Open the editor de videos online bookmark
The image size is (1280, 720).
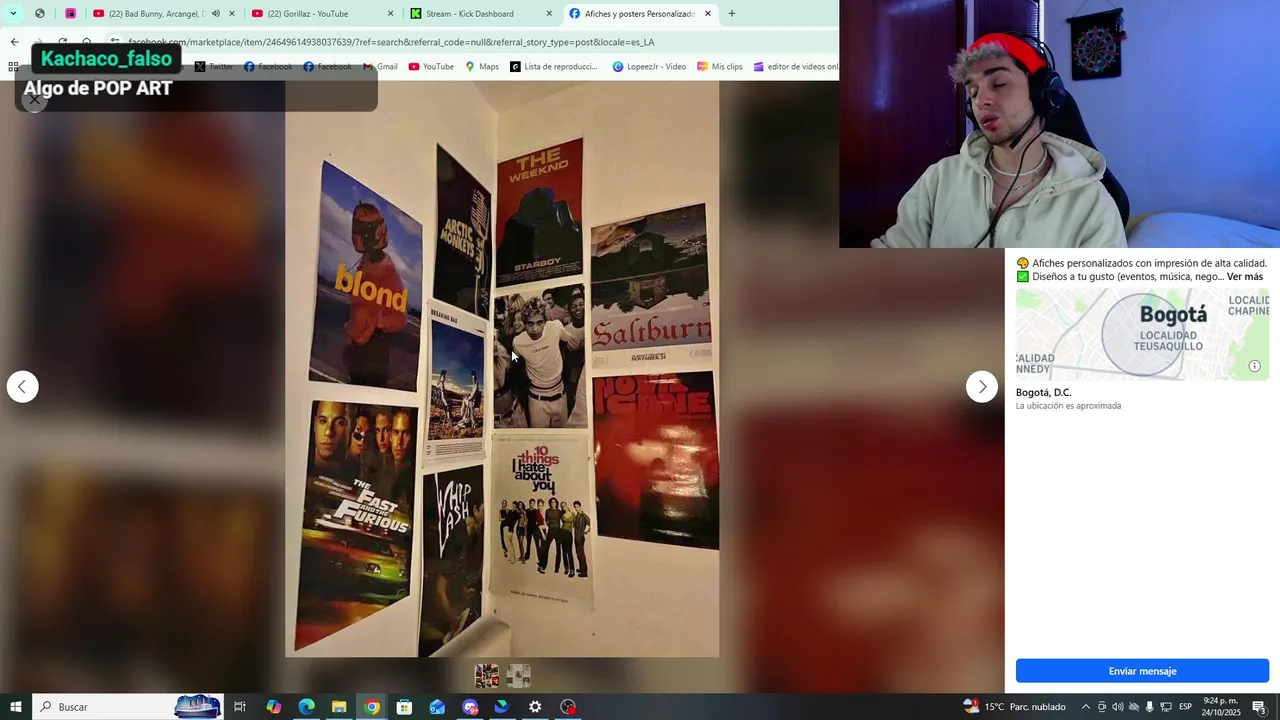[796, 67]
